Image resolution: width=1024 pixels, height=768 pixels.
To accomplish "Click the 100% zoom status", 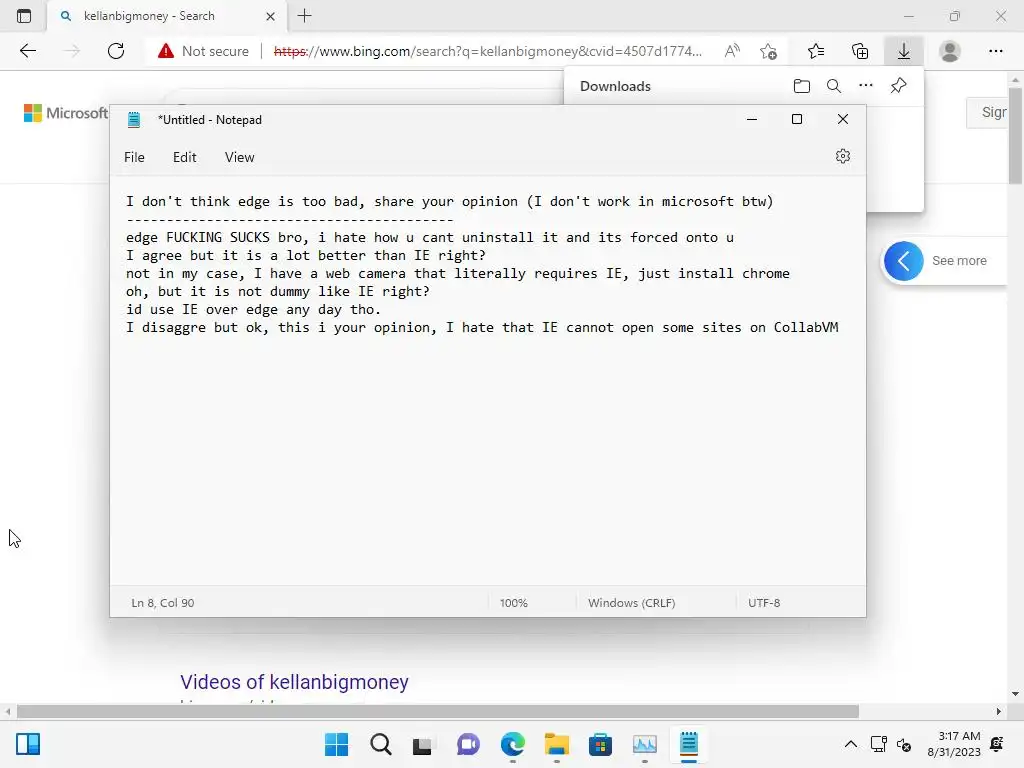I will (513, 603).
